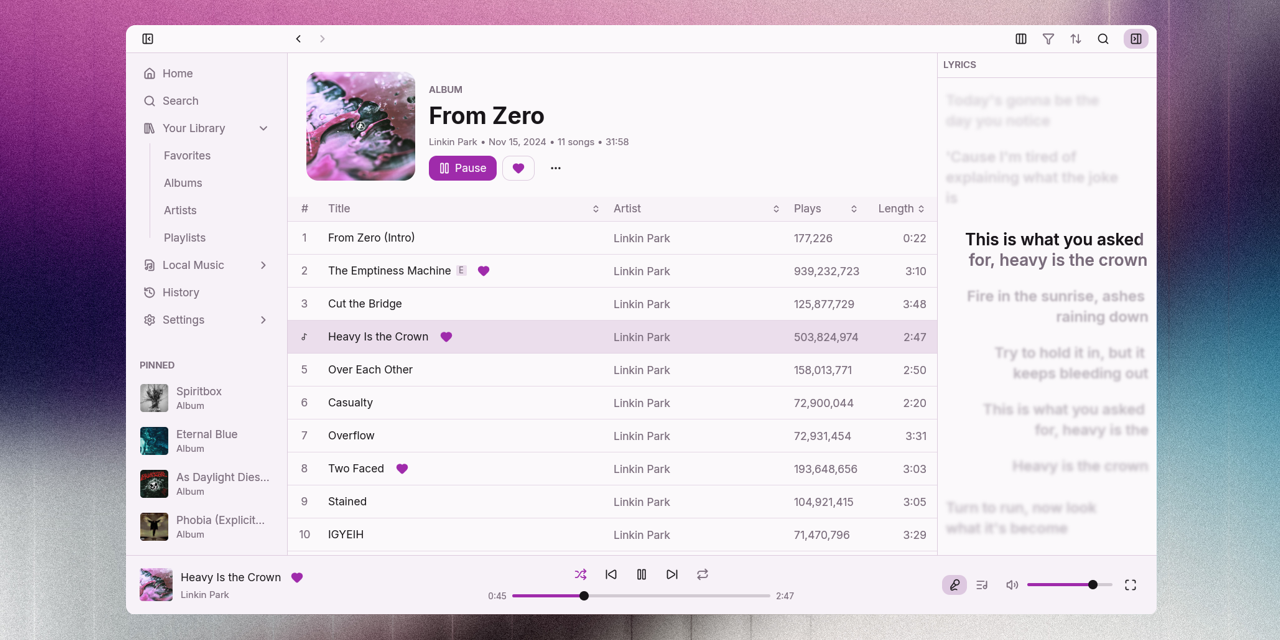Toggle the album favorite heart button
1280x640 pixels.
click(x=518, y=168)
